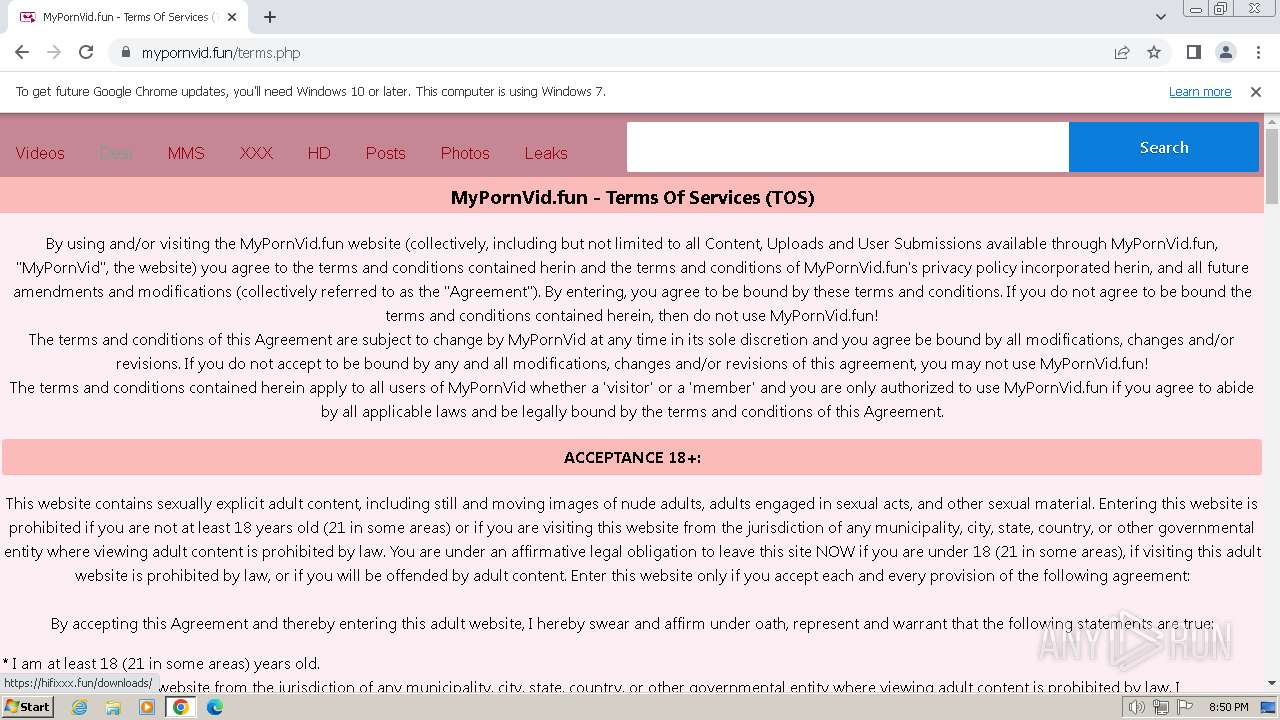Go back with the browser back arrow
Image resolution: width=1280 pixels, height=720 pixels.
point(22,52)
